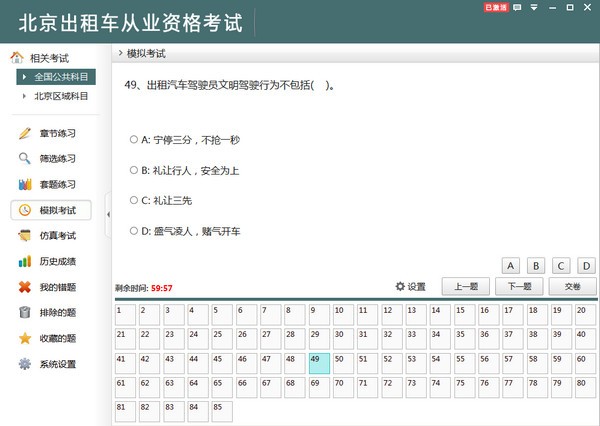The width and height of the screenshot is (600, 426).
Task: Jump to question 1 in the grid
Action: pyautogui.click(x=125, y=315)
